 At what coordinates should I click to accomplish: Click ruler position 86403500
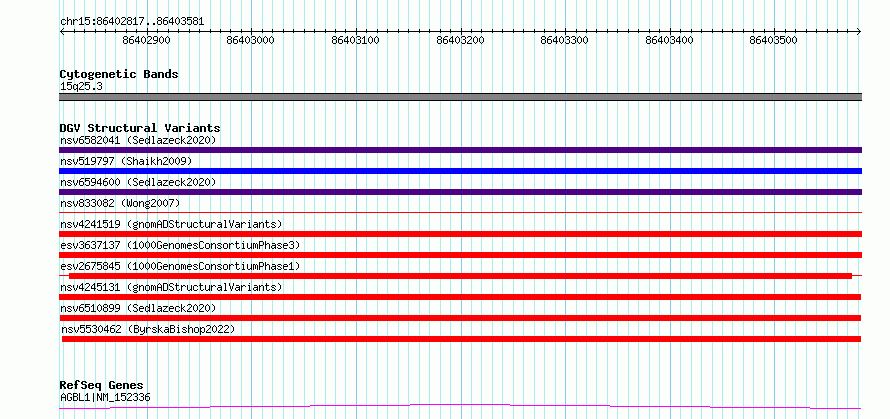(x=774, y=40)
